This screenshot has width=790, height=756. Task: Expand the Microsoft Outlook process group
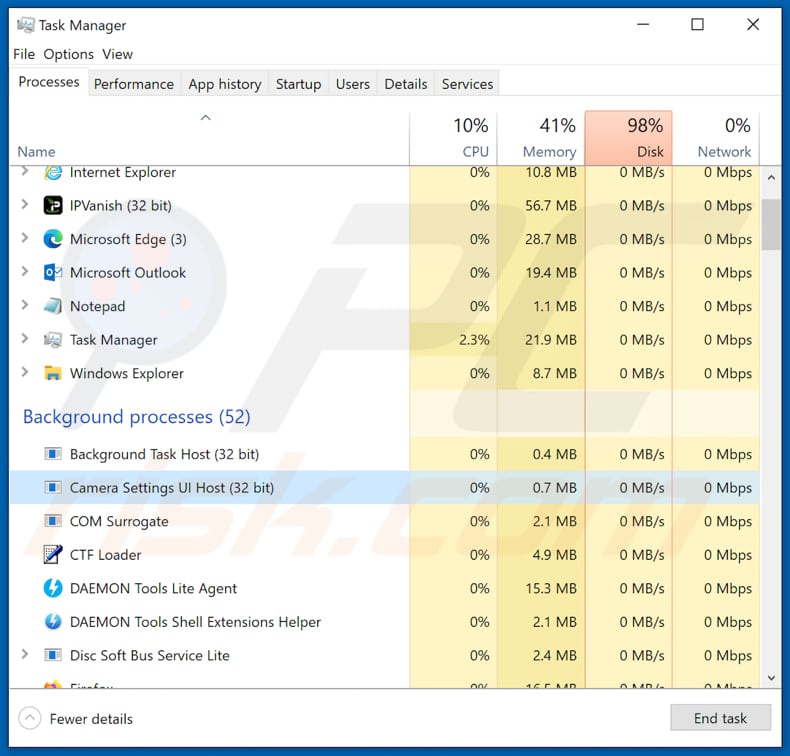pos(24,271)
